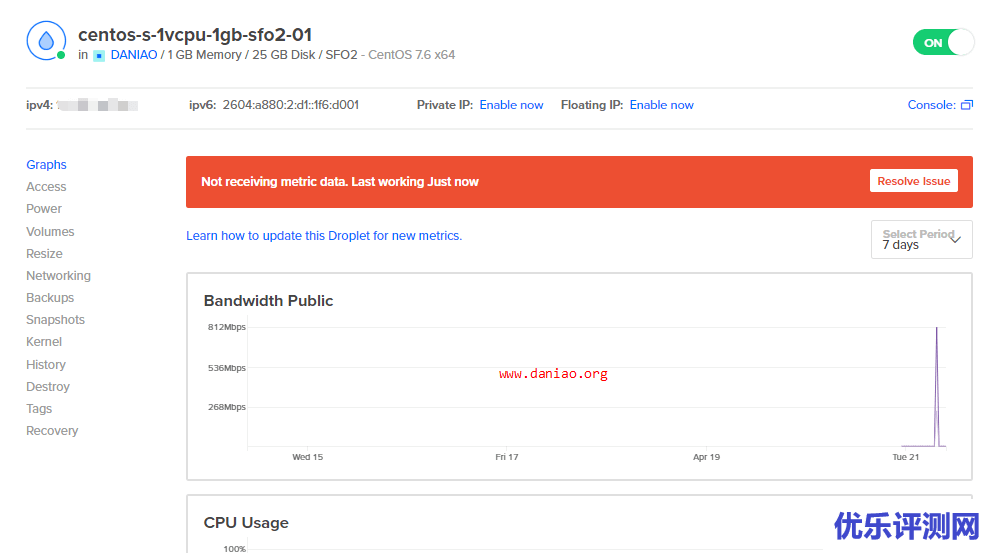This screenshot has width=993, height=553.
Task: Open the Volumes section
Action: click(50, 232)
